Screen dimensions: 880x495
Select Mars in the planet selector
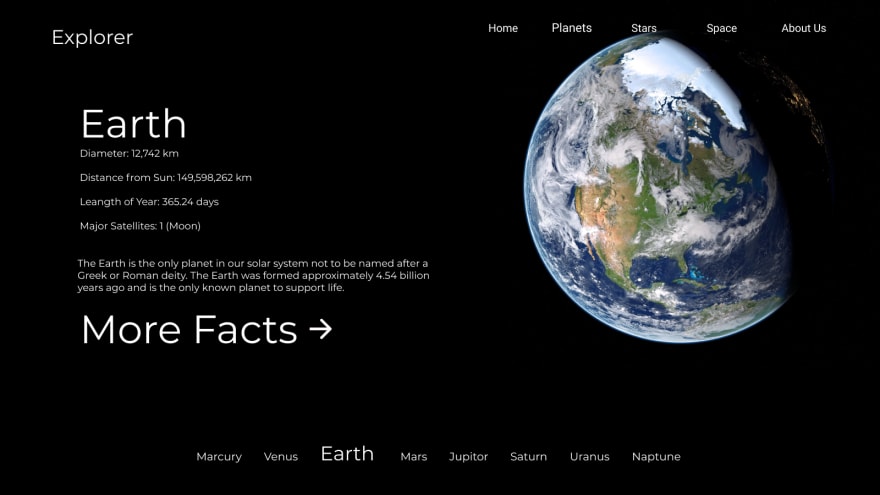click(x=414, y=457)
